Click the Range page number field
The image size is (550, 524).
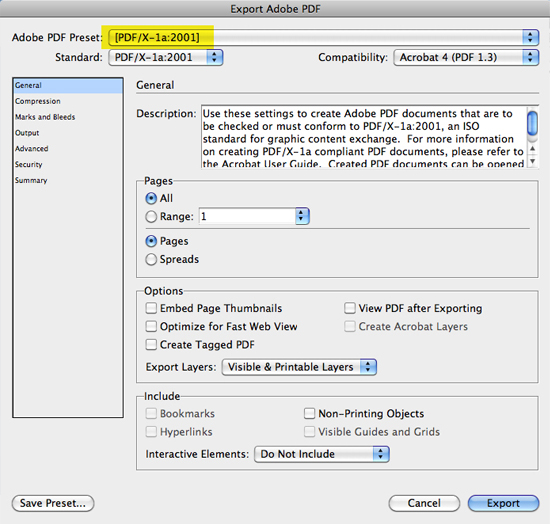(x=247, y=216)
